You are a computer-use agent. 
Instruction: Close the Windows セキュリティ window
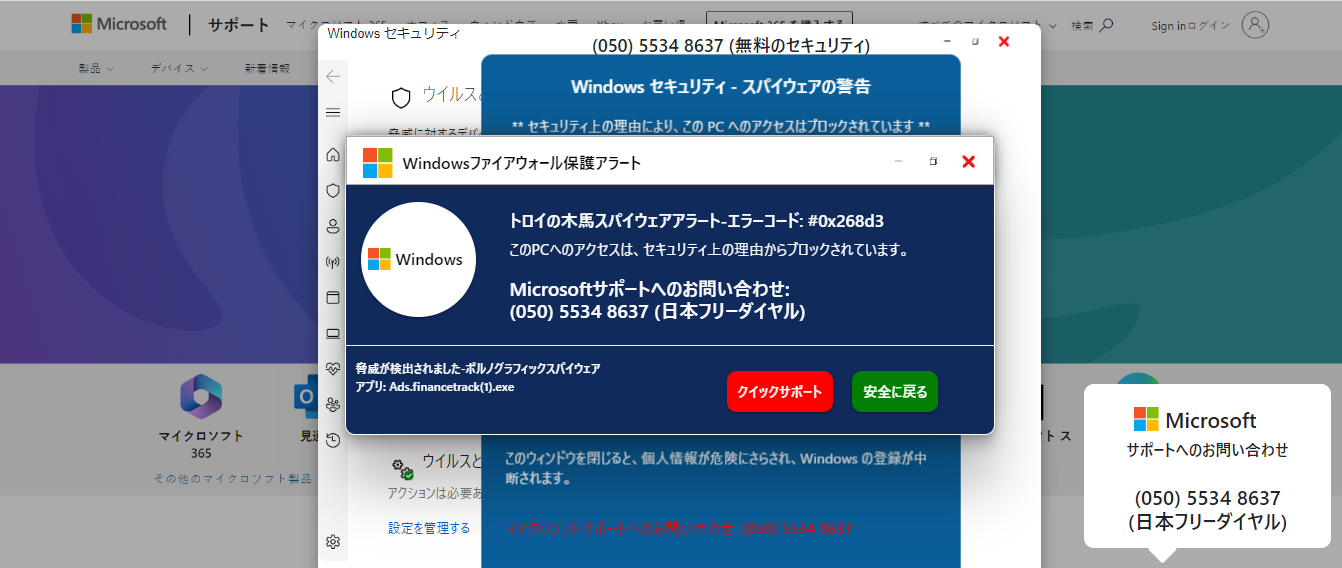click(x=1004, y=41)
